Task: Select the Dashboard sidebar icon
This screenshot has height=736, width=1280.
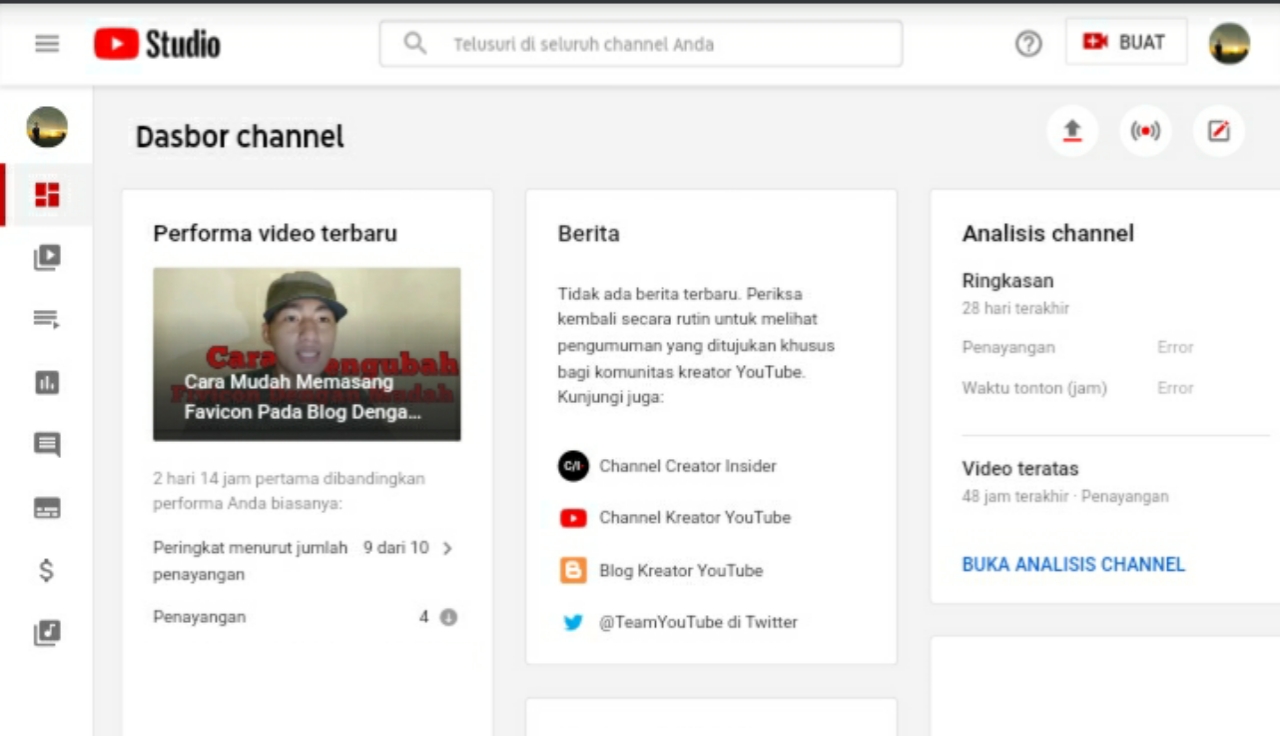Action: click(47, 195)
